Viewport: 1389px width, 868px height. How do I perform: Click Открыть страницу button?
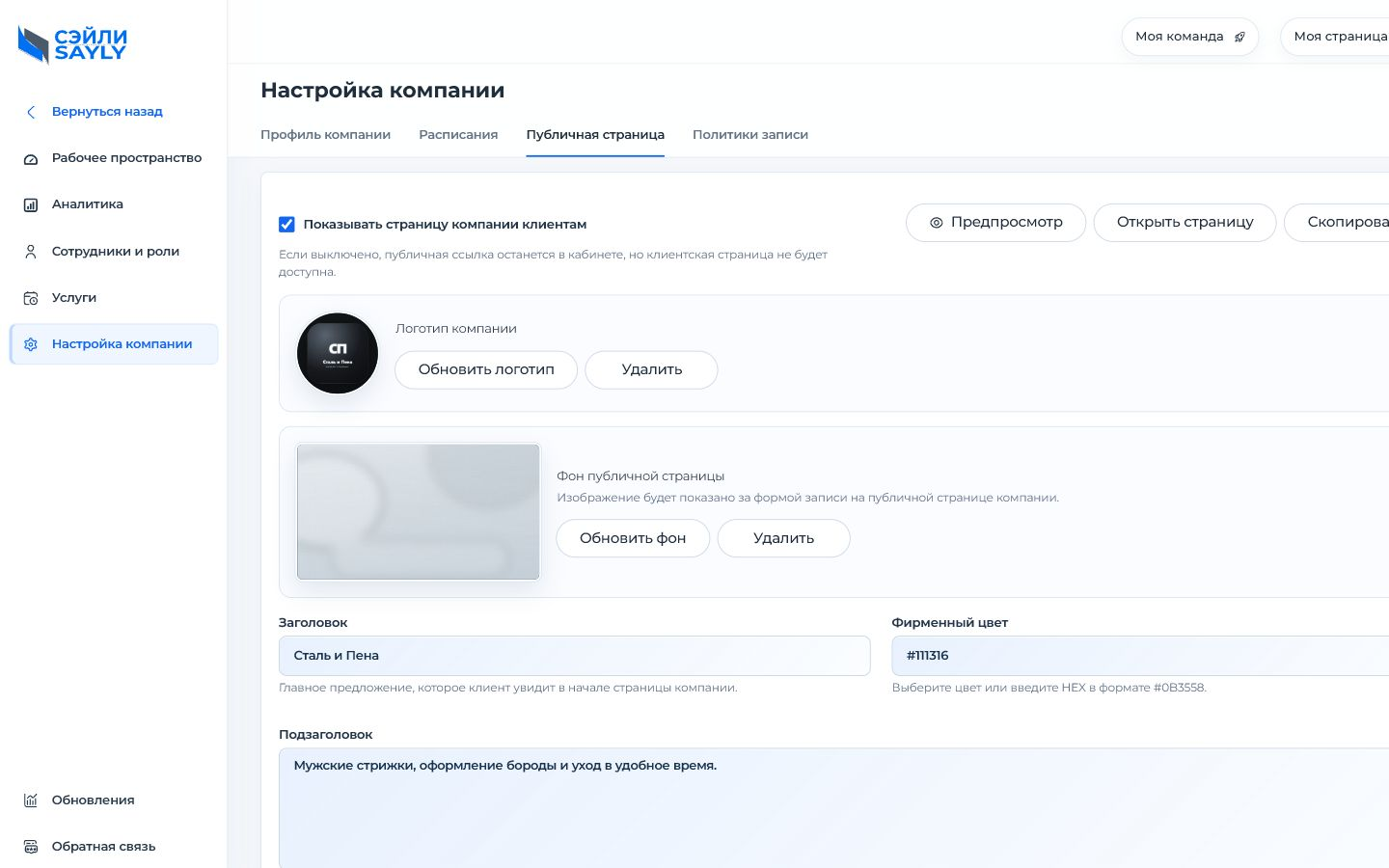coord(1185,223)
